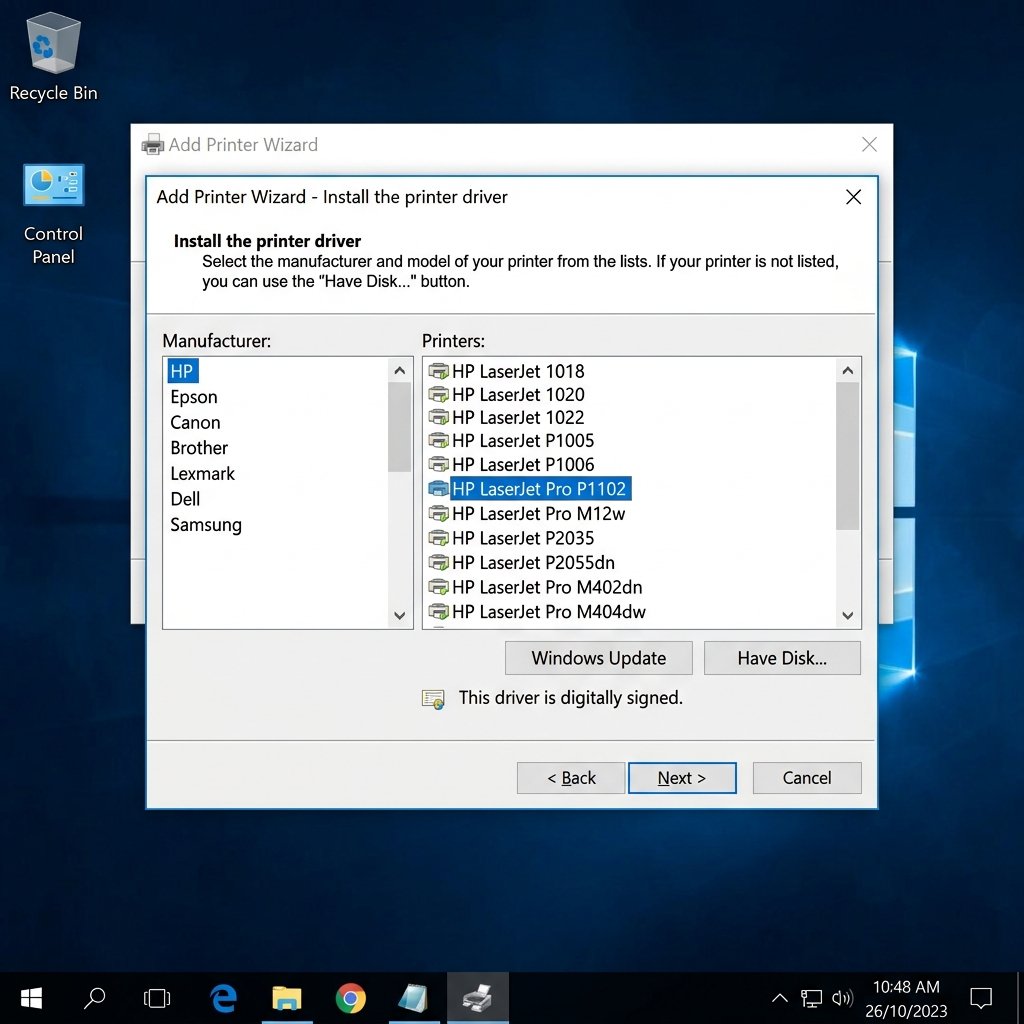Viewport: 1024px width, 1024px height.
Task: Select Brother manufacturer
Action: (199, 448)
